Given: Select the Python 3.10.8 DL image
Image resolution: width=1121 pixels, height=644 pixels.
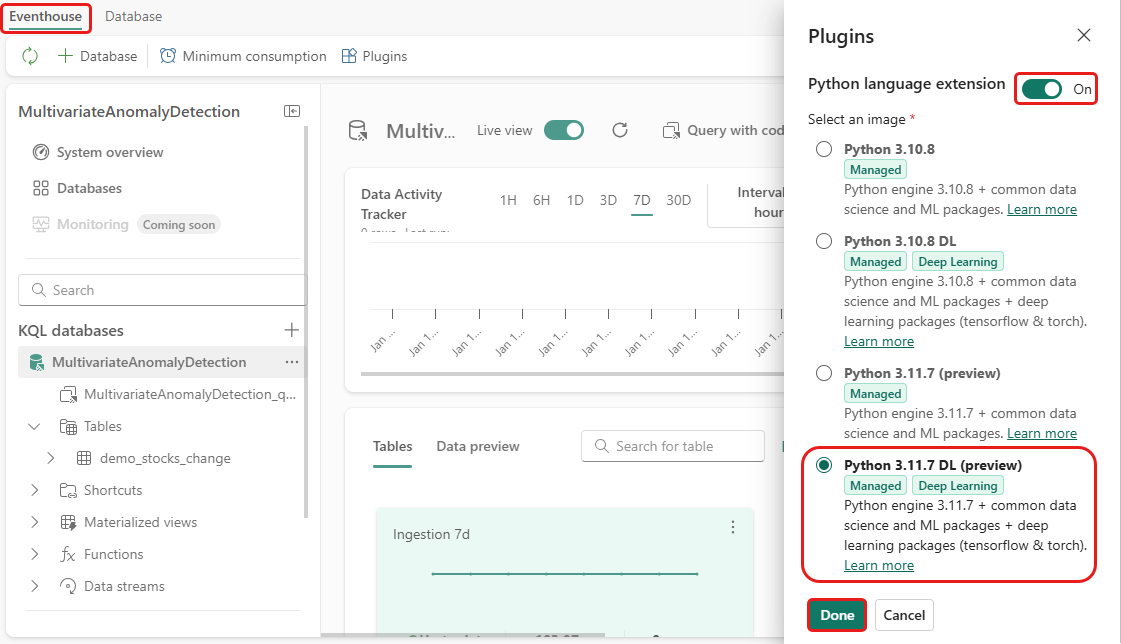Looking at the screenshot, I should tap(824, 241).
